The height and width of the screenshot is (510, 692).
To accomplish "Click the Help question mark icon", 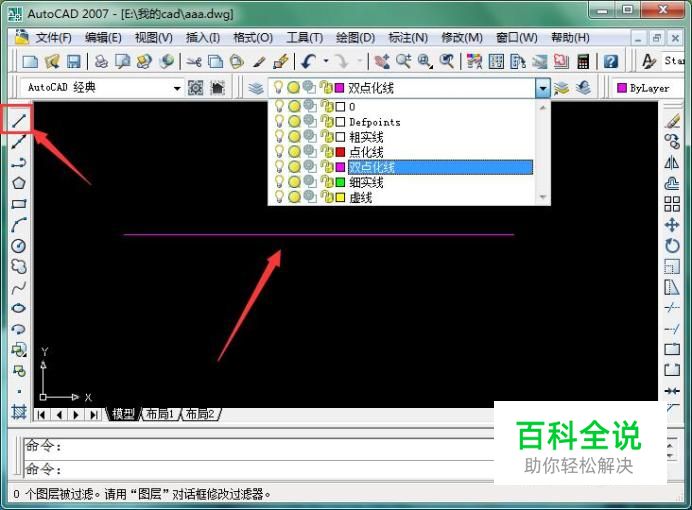I will (x=611, y=61).
